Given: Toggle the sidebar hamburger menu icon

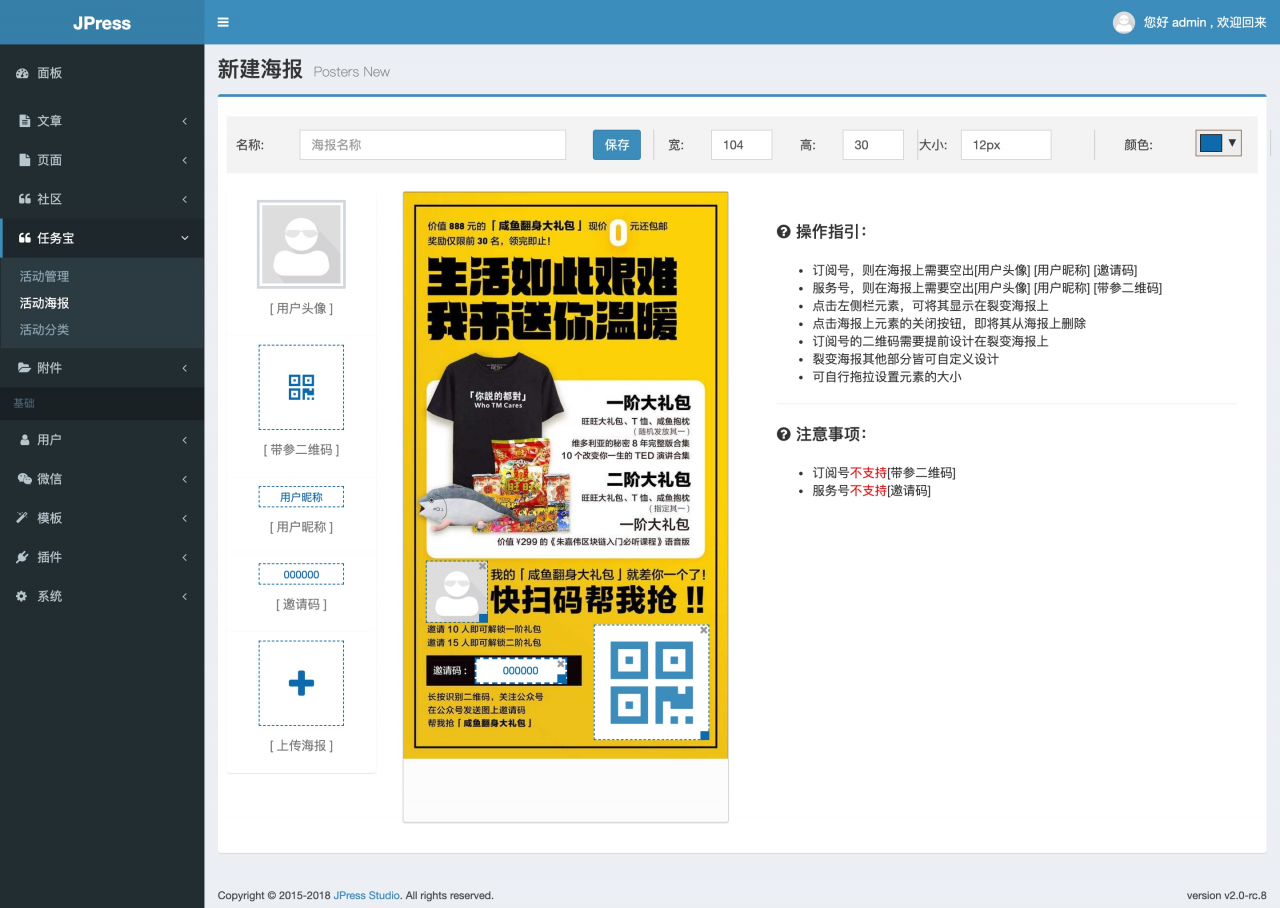Looking at the screenshot, I should tap(223, 22).
